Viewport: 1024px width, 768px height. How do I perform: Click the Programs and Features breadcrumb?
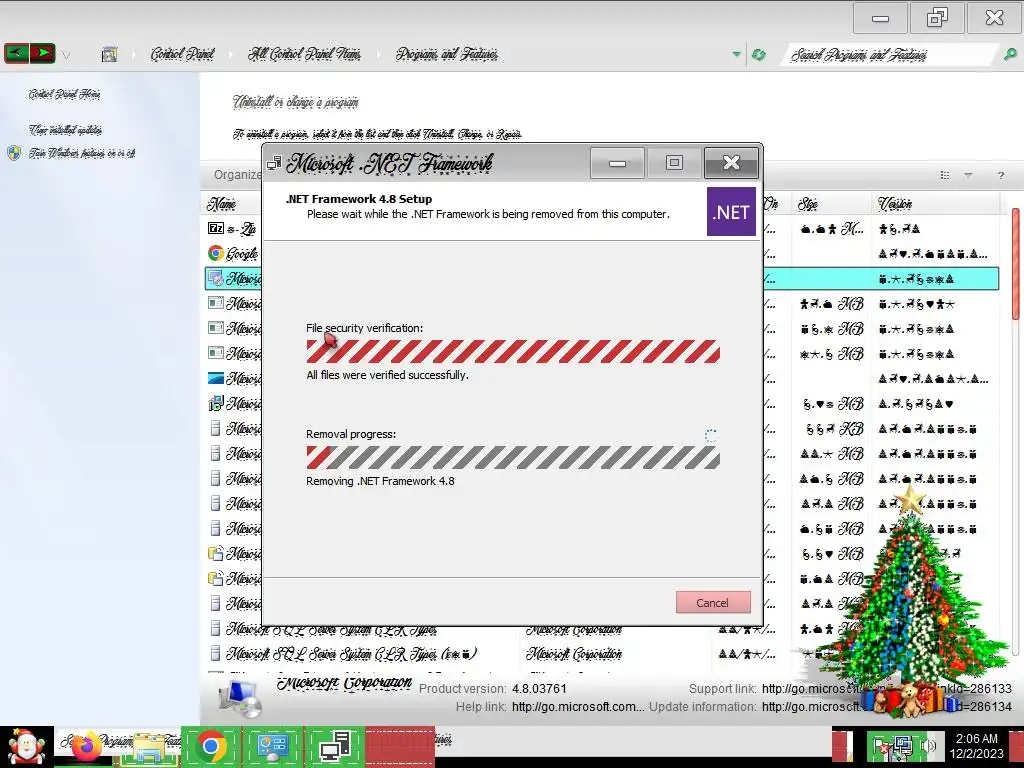[447, 54]
